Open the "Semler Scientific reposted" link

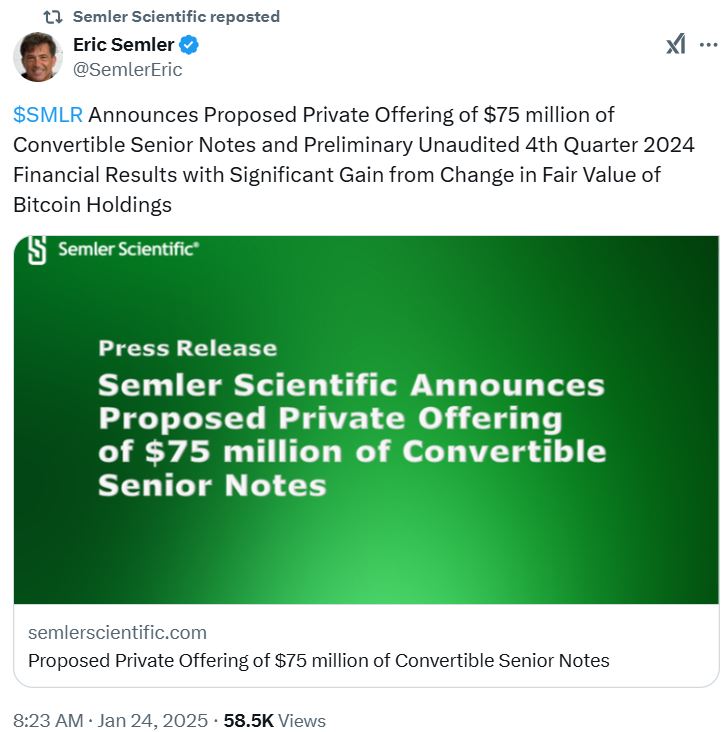(x=177, y=17)
